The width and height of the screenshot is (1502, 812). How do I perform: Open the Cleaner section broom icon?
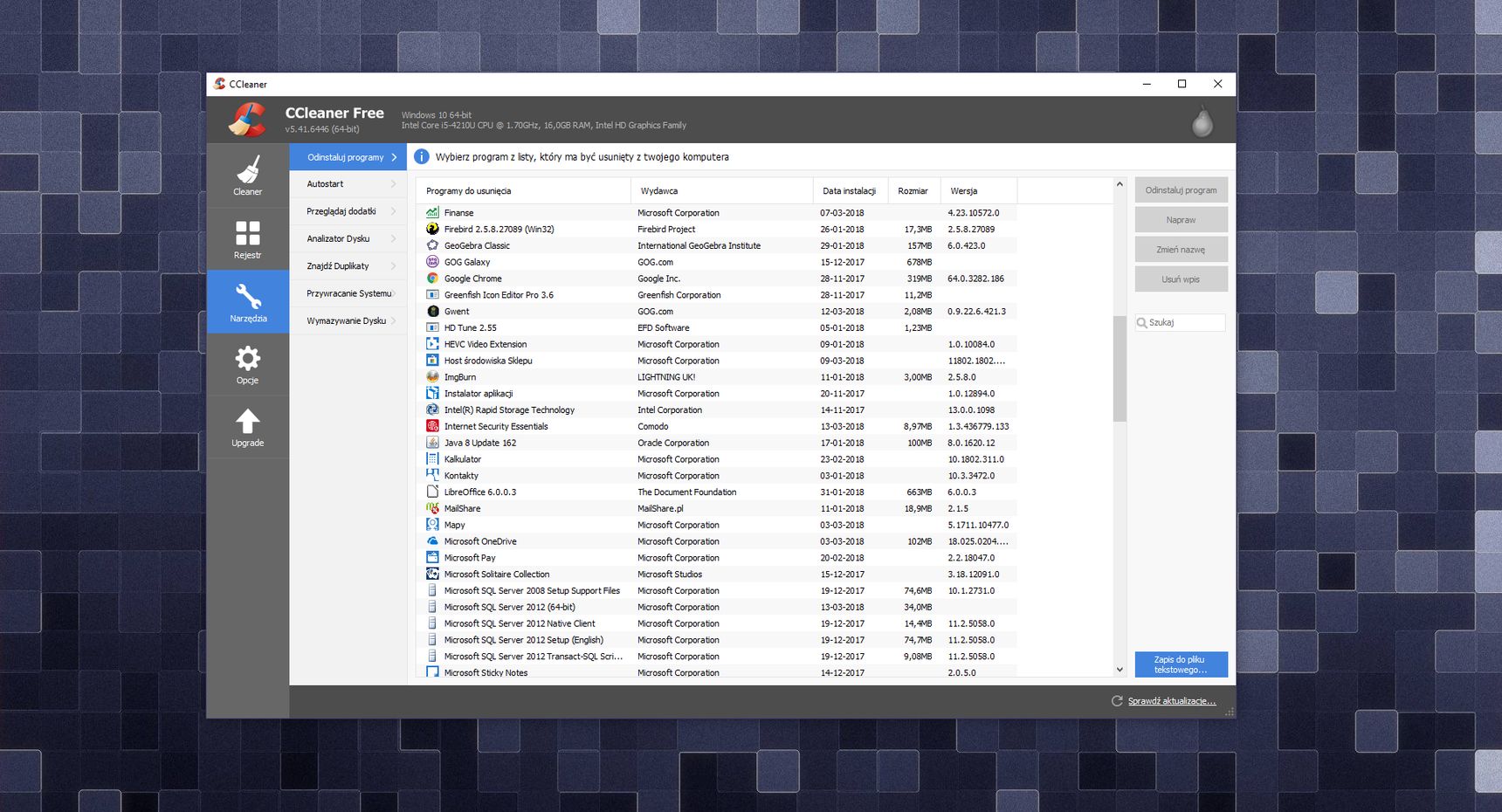(x=248, y=169)
